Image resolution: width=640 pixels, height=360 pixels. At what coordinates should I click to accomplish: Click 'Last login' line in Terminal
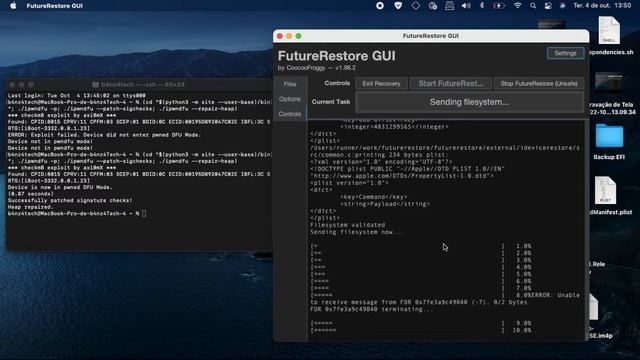pyautogui.click(x=76, y=96)
